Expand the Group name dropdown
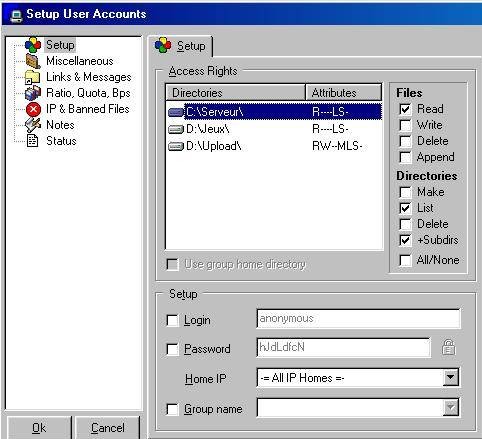The height and width of the screenshot is (439, 482). [451, 407]
